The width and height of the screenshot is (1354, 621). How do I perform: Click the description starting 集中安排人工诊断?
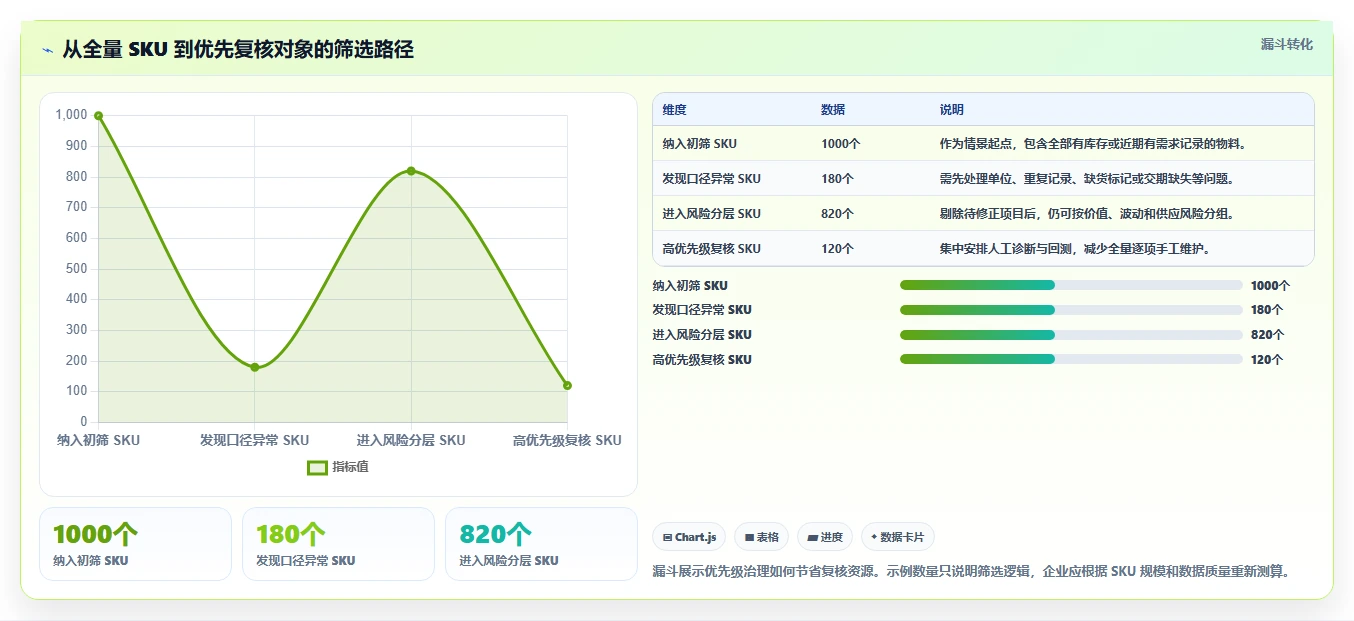pyautogui.click(x=1078, y=249)
